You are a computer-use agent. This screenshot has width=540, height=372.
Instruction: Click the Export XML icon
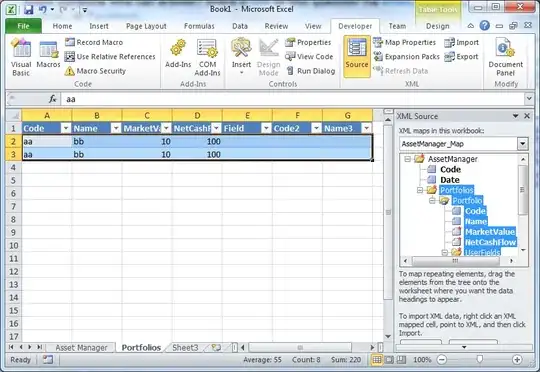[x=449, y=56]
